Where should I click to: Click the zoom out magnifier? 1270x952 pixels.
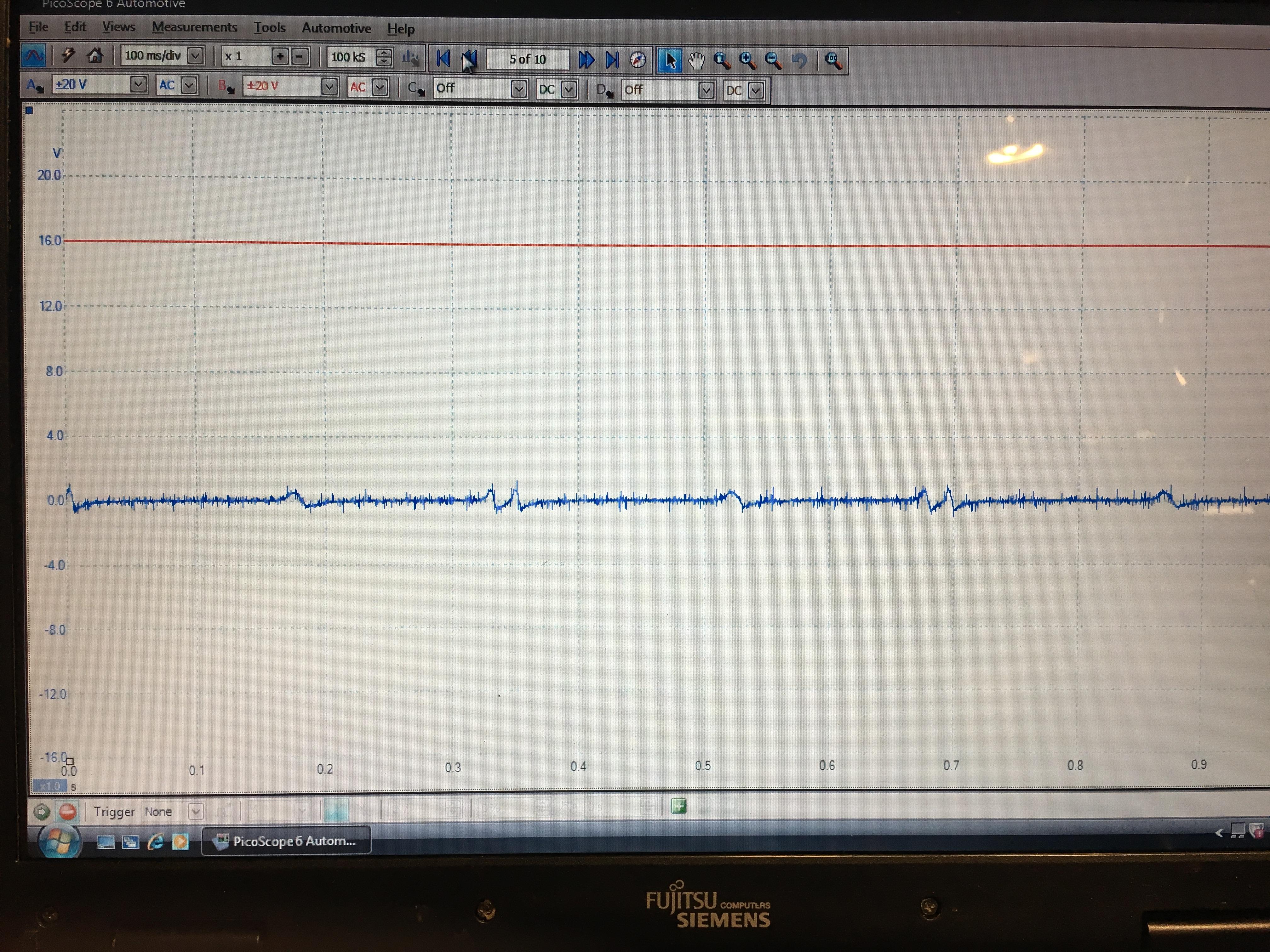coord(773,60)
